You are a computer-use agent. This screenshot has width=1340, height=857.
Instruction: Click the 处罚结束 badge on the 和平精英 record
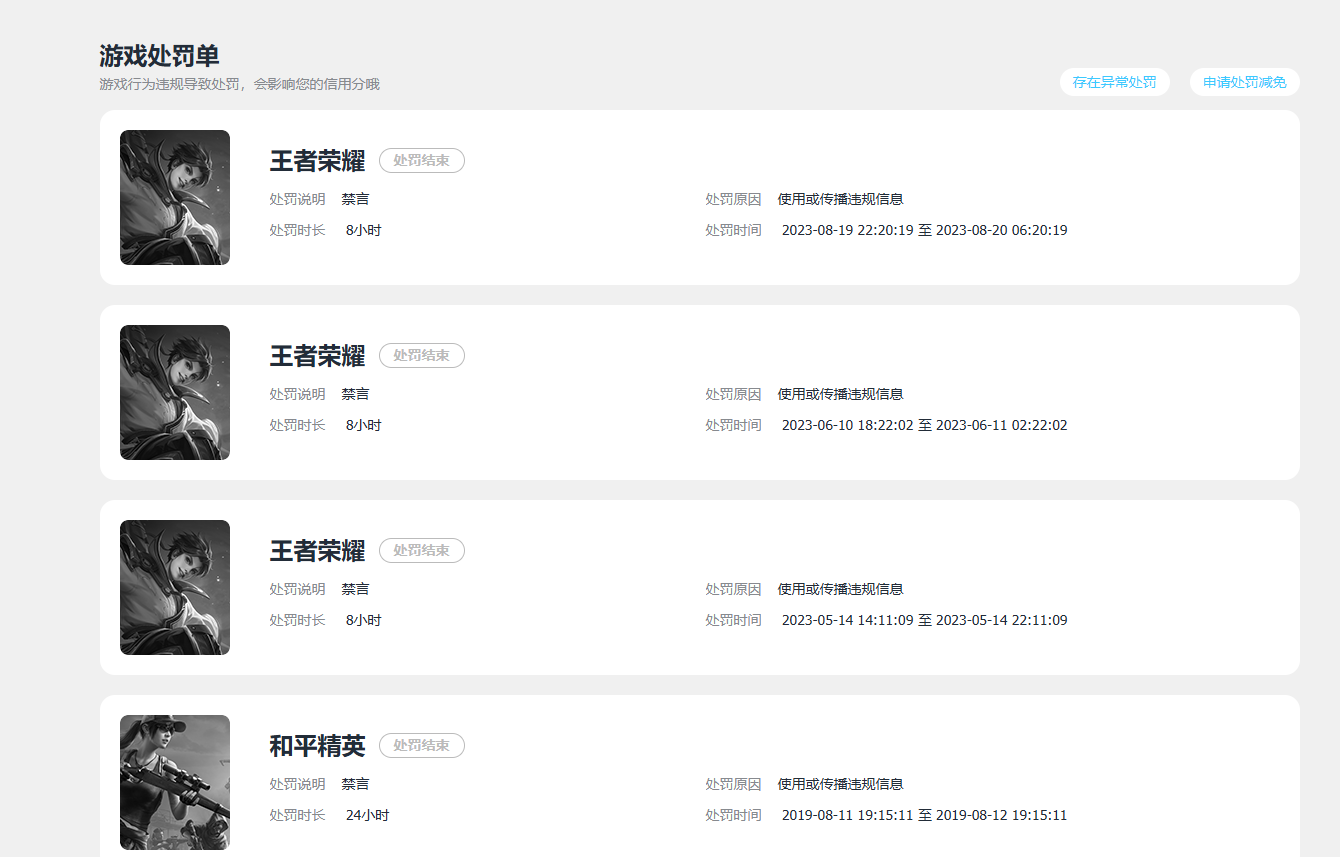click(421, 745)
